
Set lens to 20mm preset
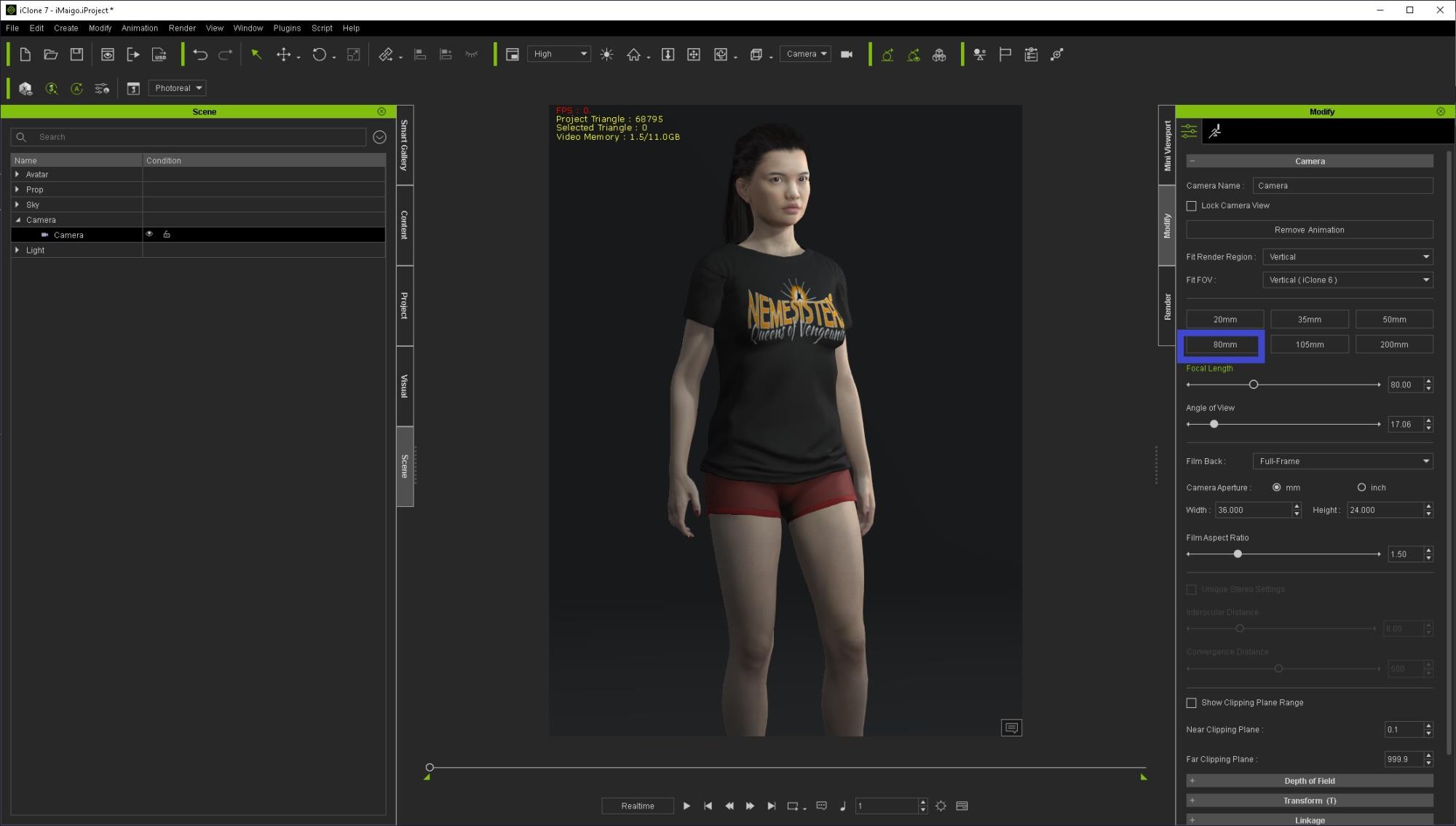1224,320
